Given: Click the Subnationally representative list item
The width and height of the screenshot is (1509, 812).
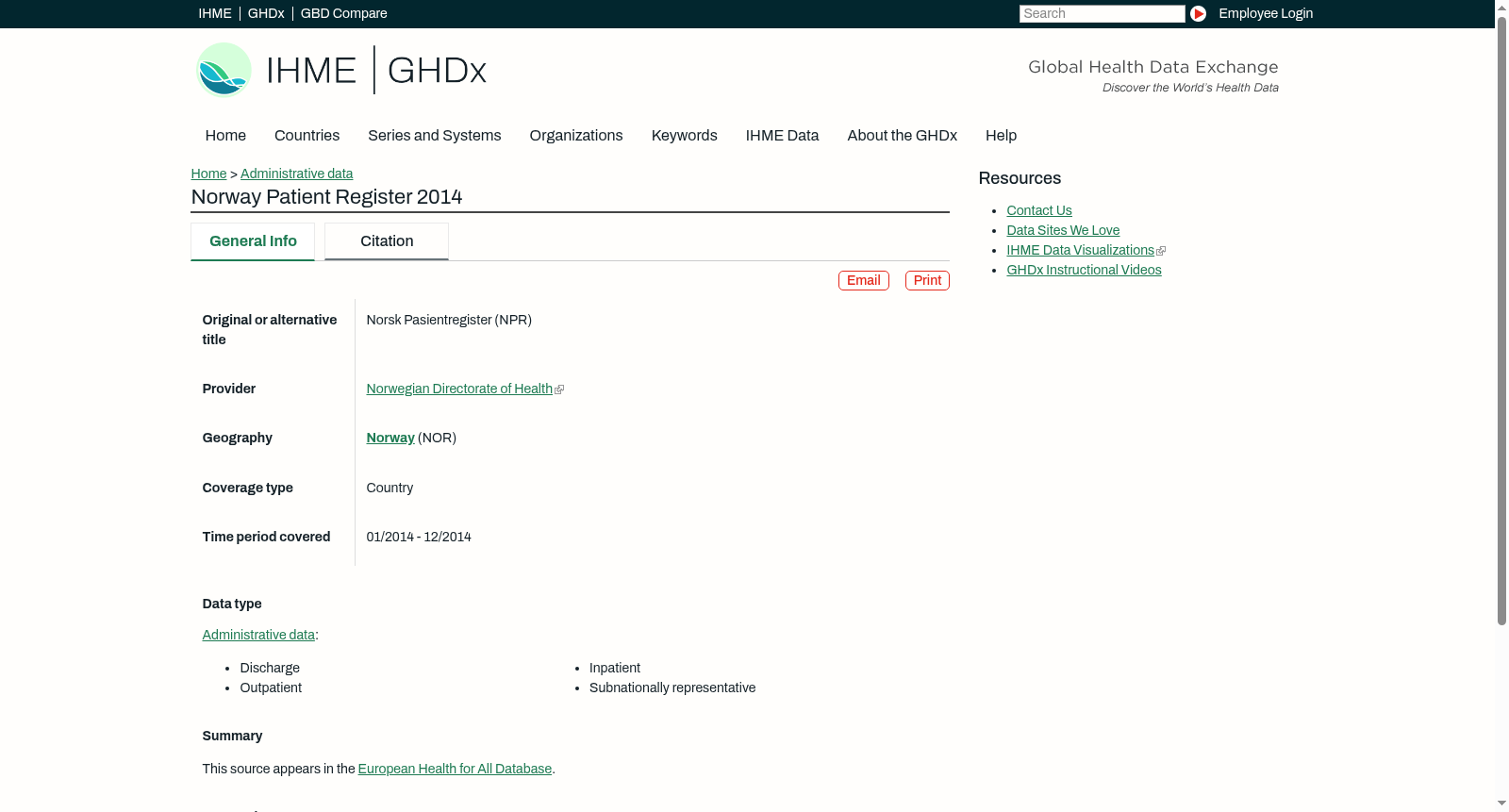Looking at the screenshot, I should [672, 688].
